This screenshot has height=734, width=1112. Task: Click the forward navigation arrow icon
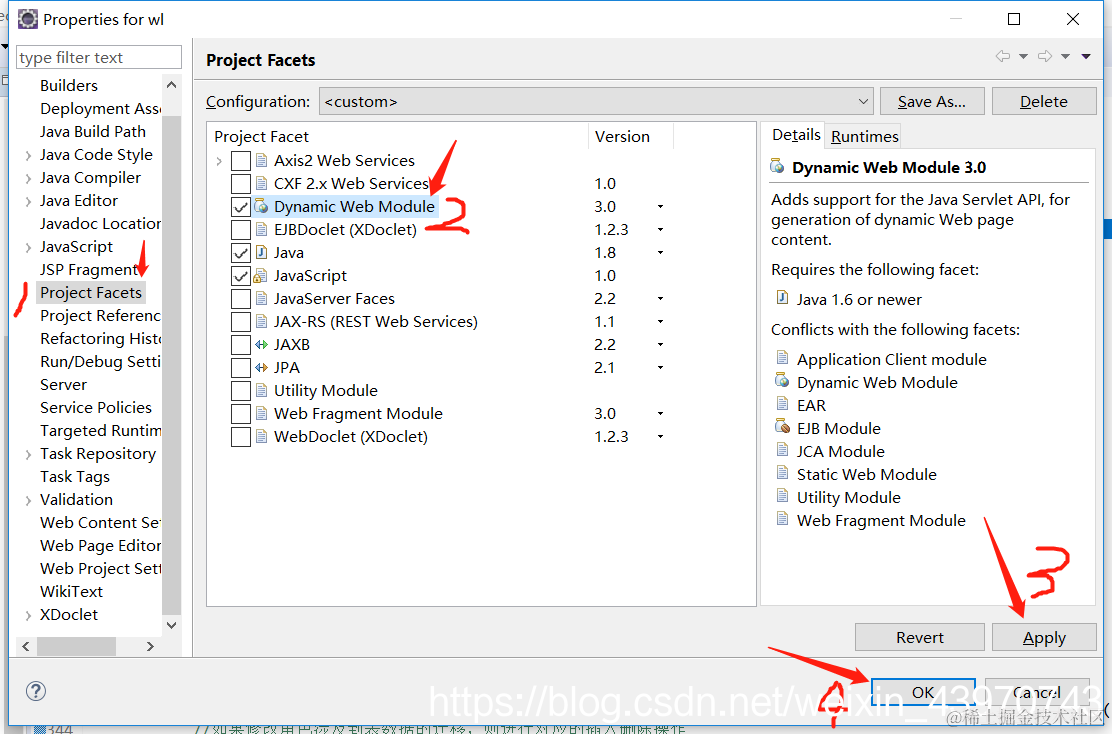[1045, 56]
